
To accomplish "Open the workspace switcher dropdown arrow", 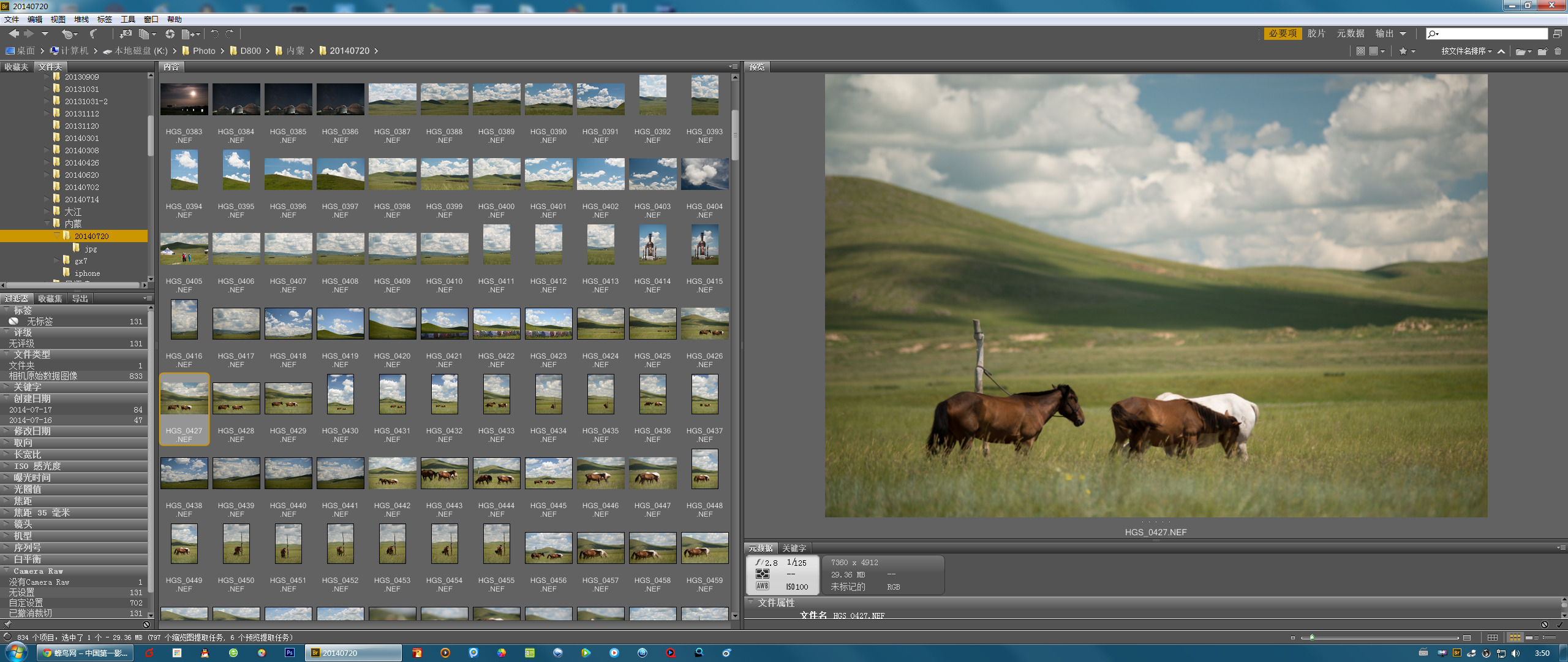I will (x=1403, y=34).
